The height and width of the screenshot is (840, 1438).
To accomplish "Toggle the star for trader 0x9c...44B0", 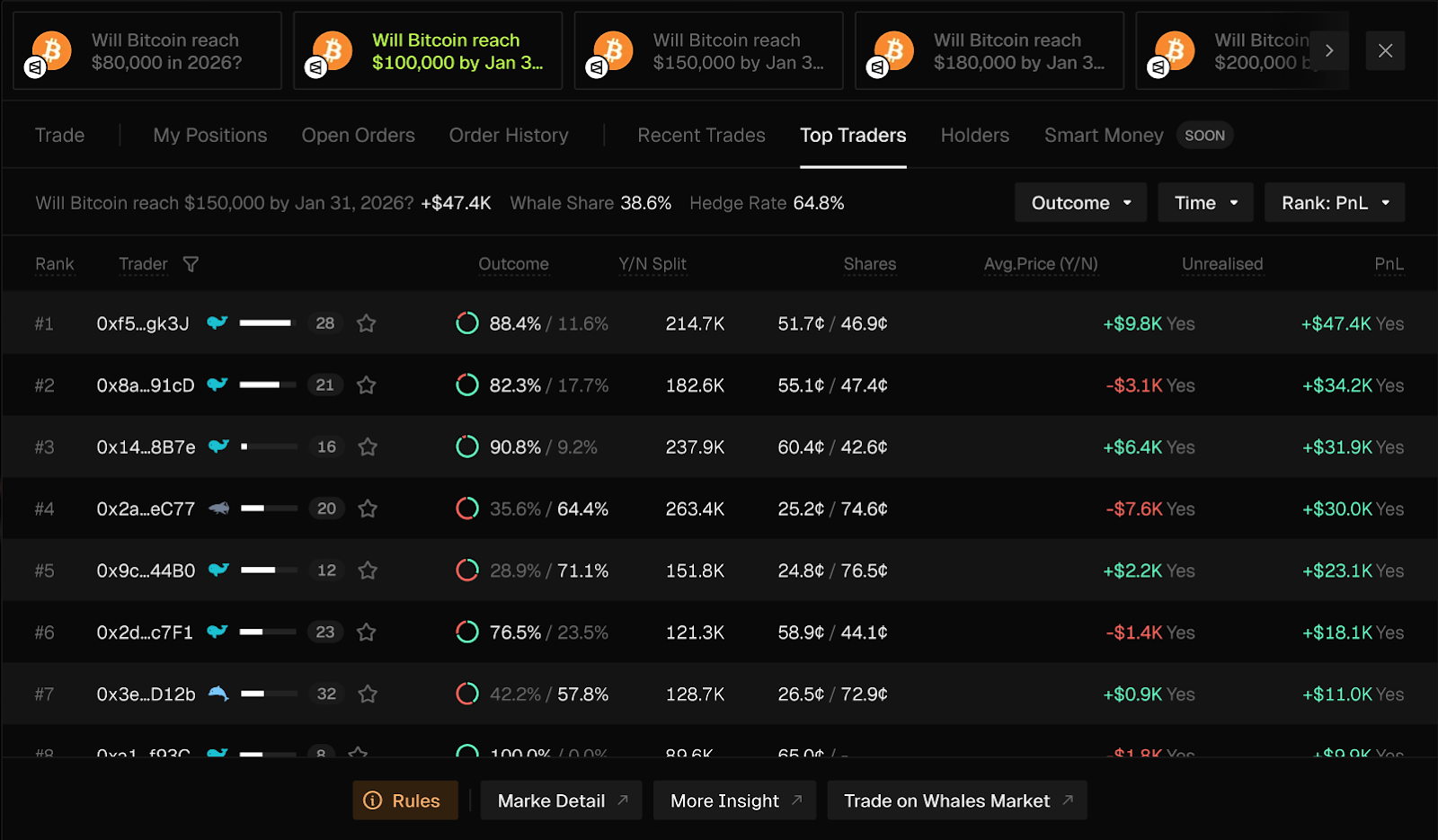I will 367,570.
